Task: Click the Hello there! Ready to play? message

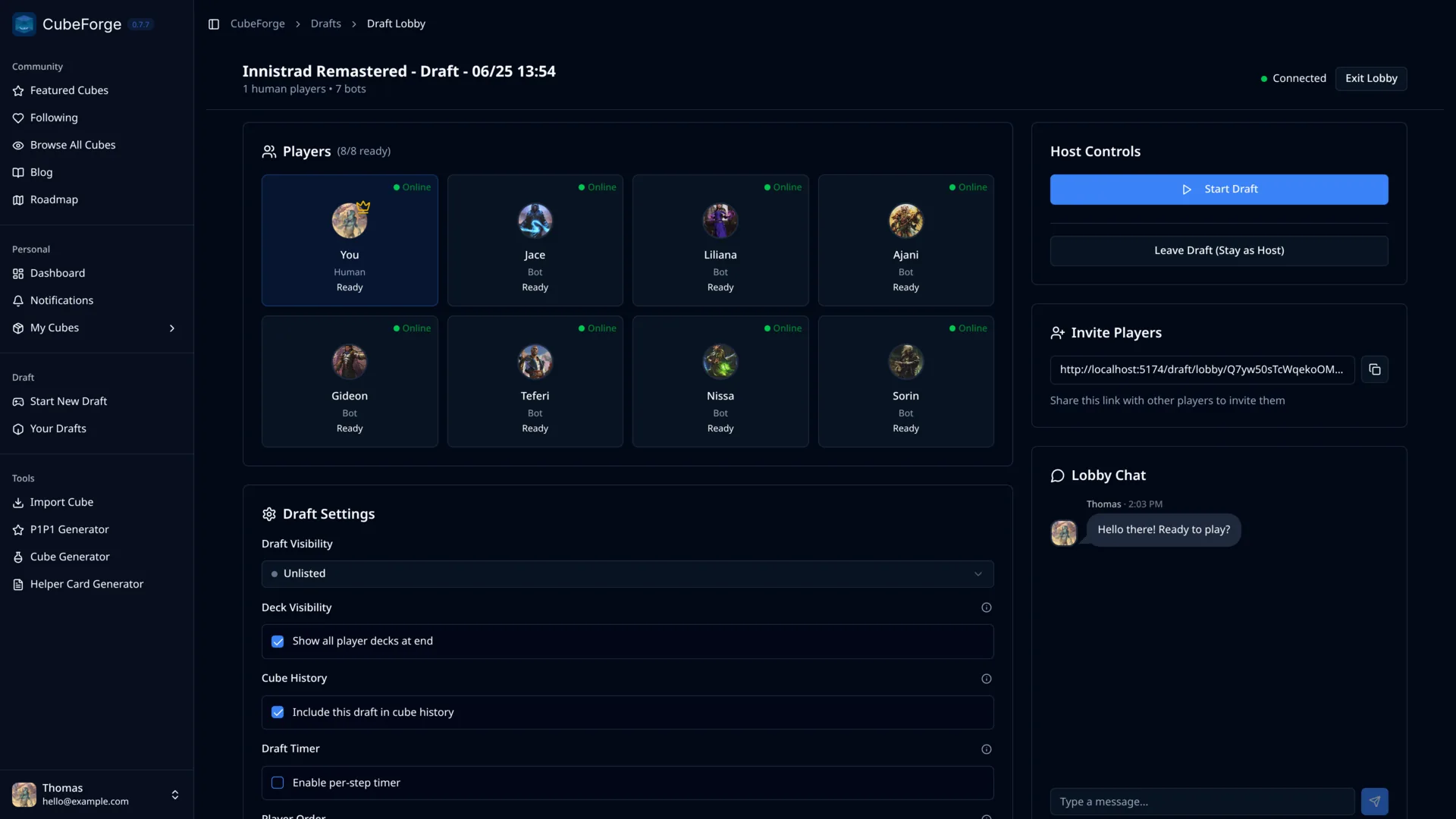Action: 1163,530
